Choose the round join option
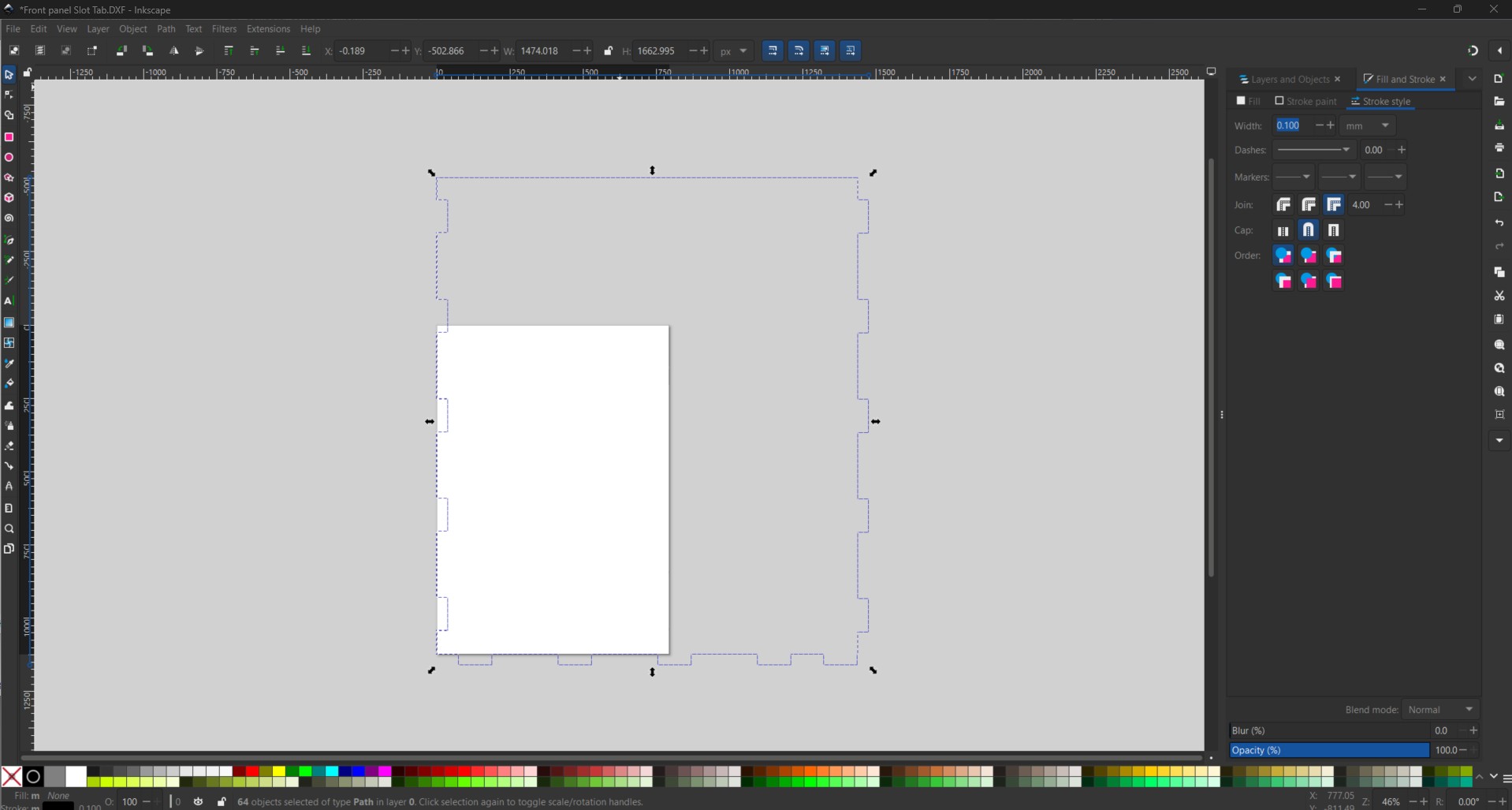Screen dimensions: 1512x810 [x=1309, y=205]
